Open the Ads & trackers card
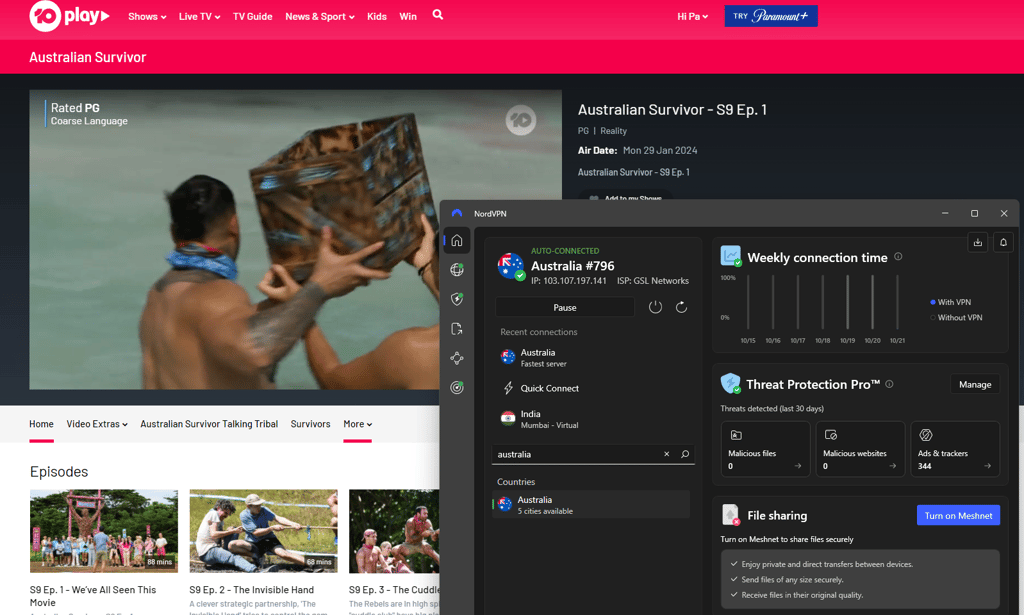The height and width of the screenshot is (615, 1024). pyautogui.click(x=955, y=449)
